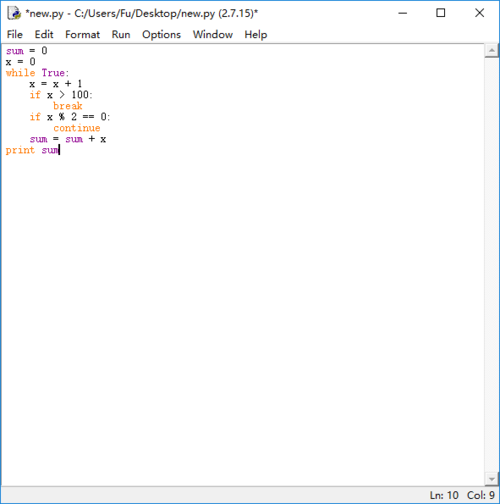The height and width of the screenshot is (504, 500).
Task: Click the Col: 9 status indicator
Action: click(x=481, y=495)
